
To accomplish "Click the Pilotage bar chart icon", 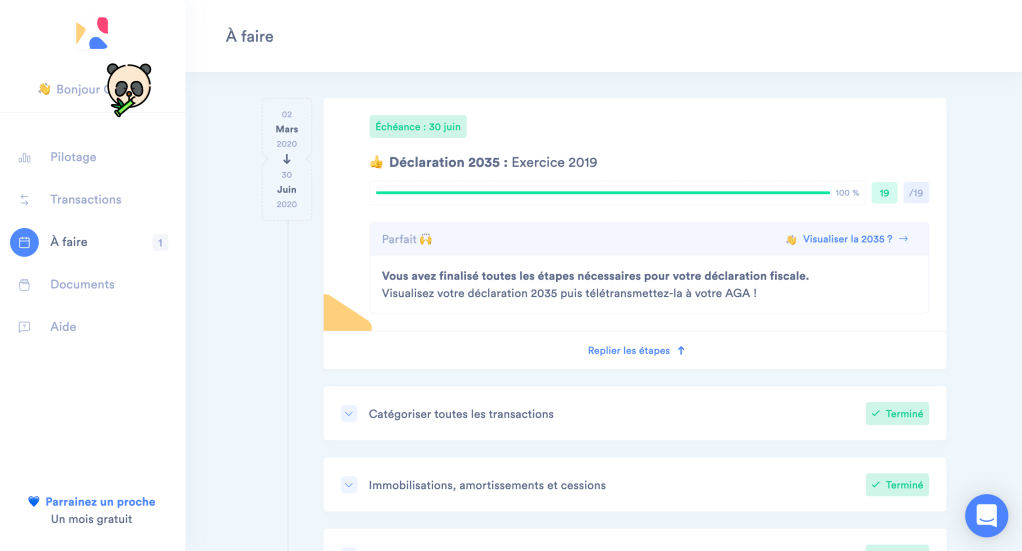I will (x=25, y=157).
